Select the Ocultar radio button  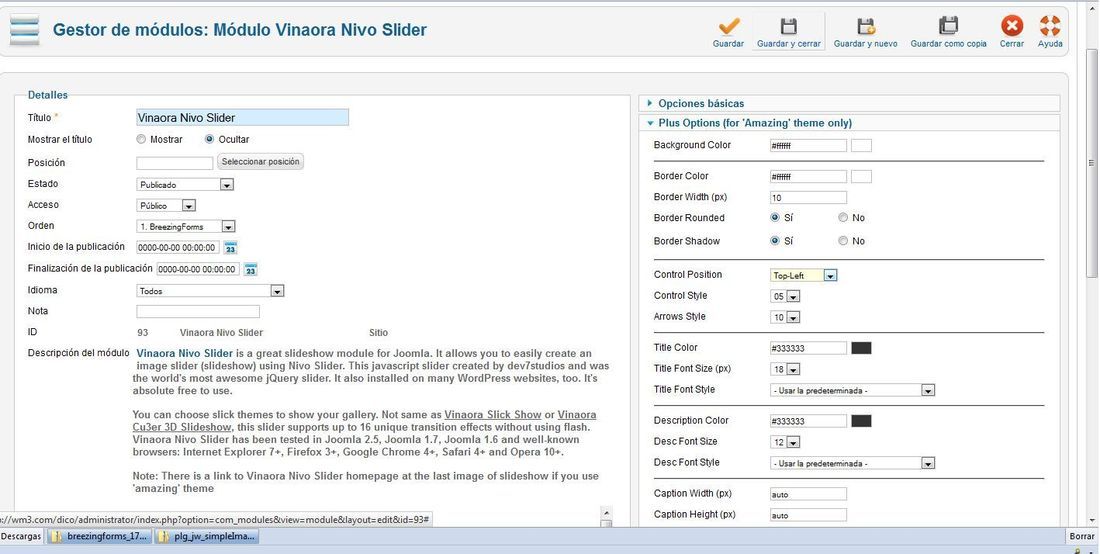[209, 140]
